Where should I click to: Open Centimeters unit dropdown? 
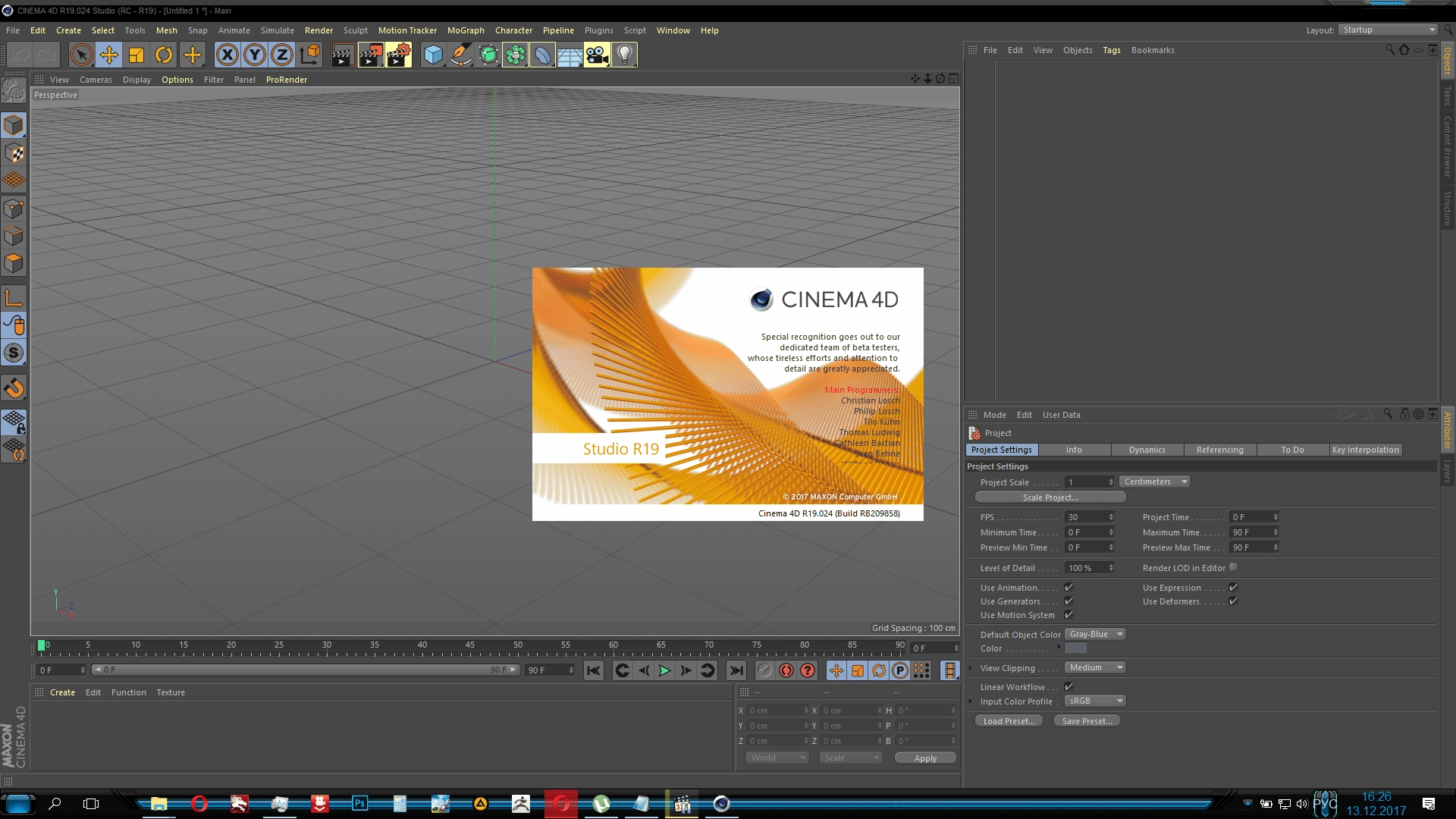[x=1155, y=482]
